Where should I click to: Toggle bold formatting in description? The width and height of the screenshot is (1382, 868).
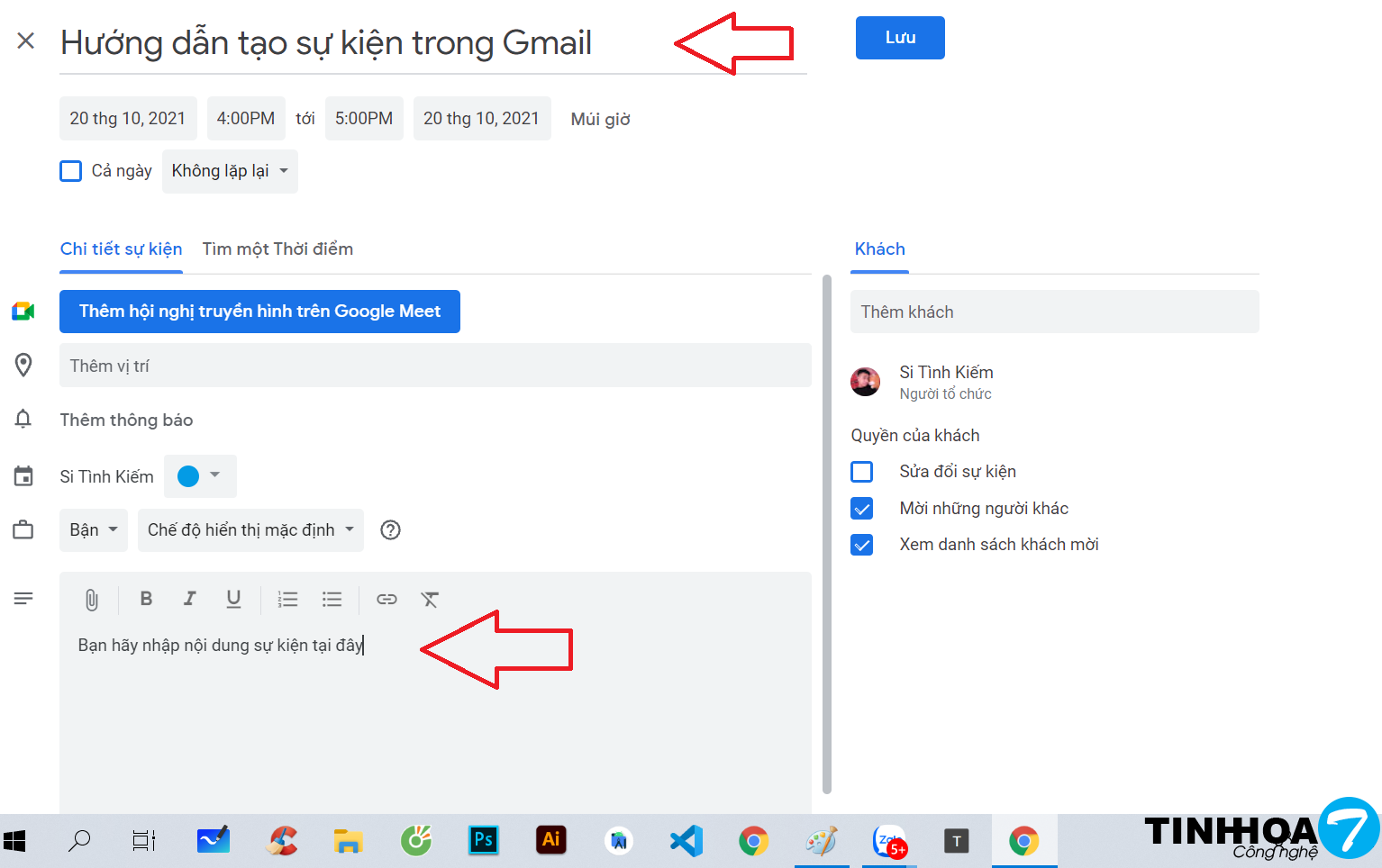tap(146, 599)
